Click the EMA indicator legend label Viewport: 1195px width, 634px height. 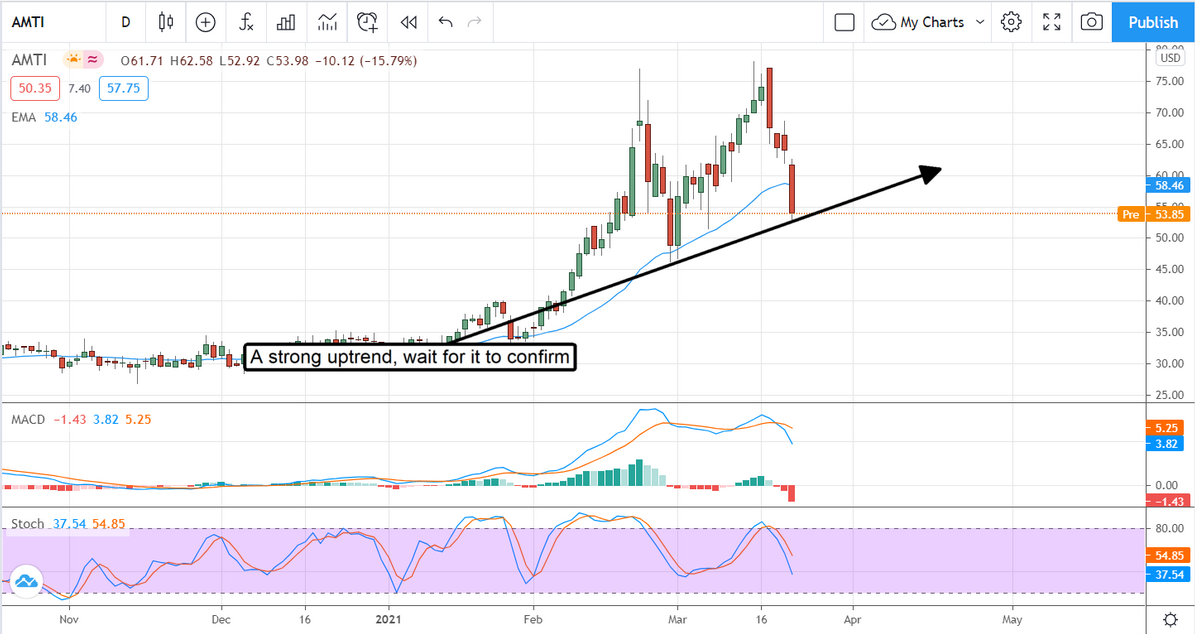tap(24, 117)
